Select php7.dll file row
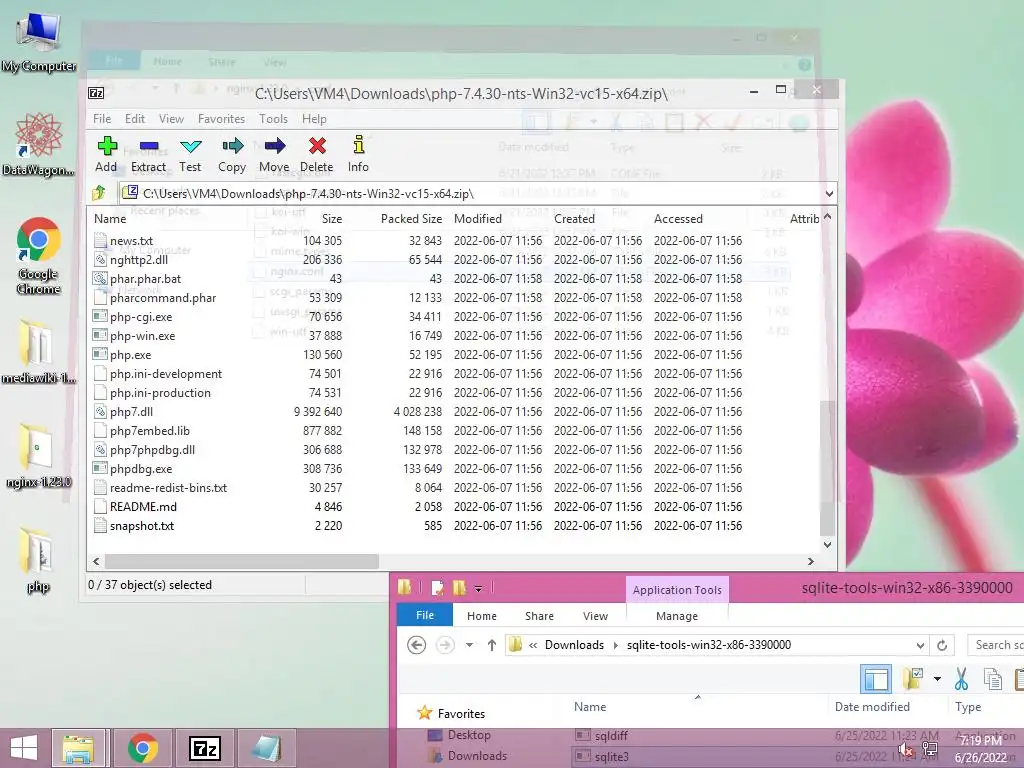The image size is (1024, 768). (131, 411)
